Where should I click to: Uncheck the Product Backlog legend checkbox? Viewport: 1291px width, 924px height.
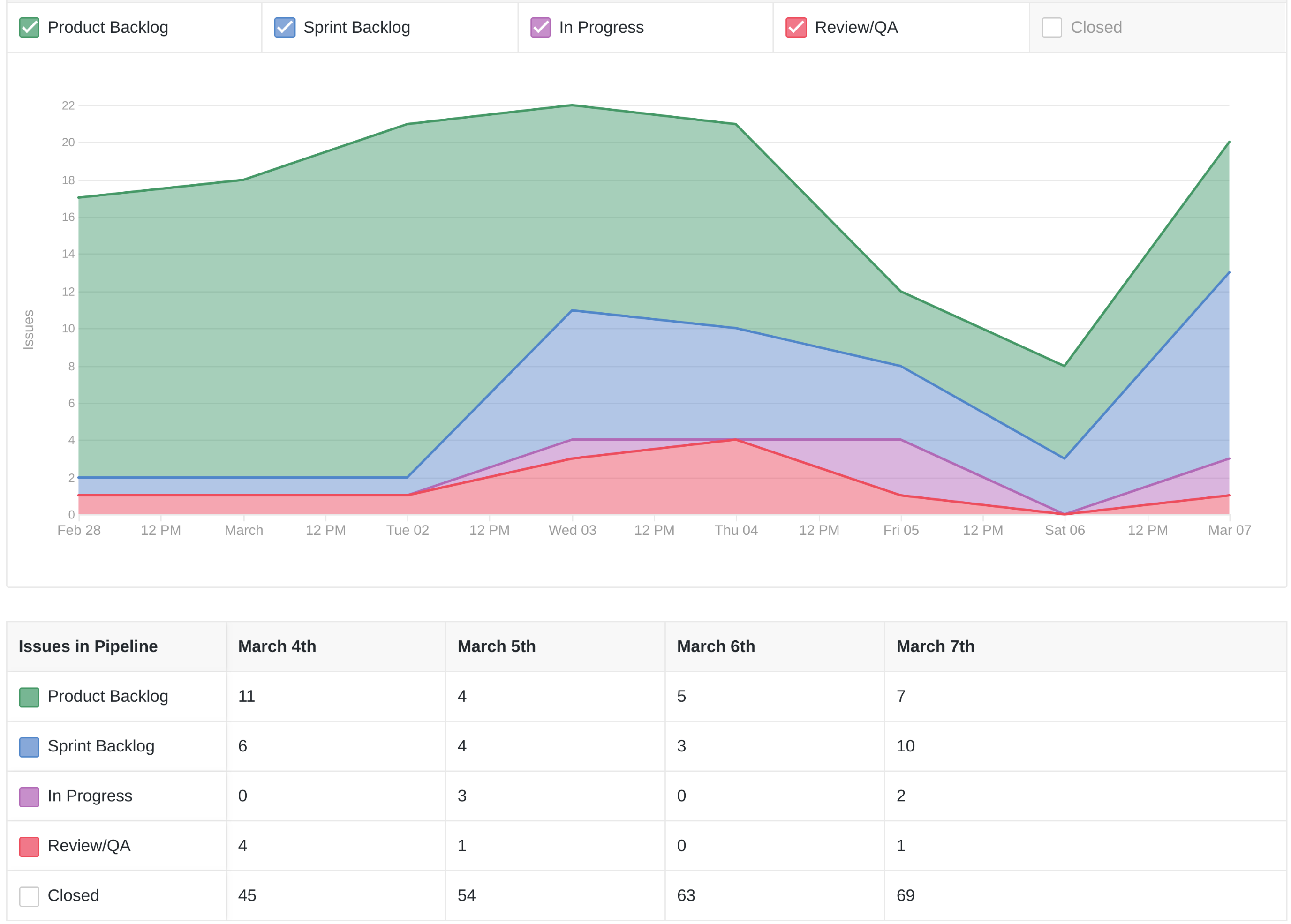click(x=29, y=27)
